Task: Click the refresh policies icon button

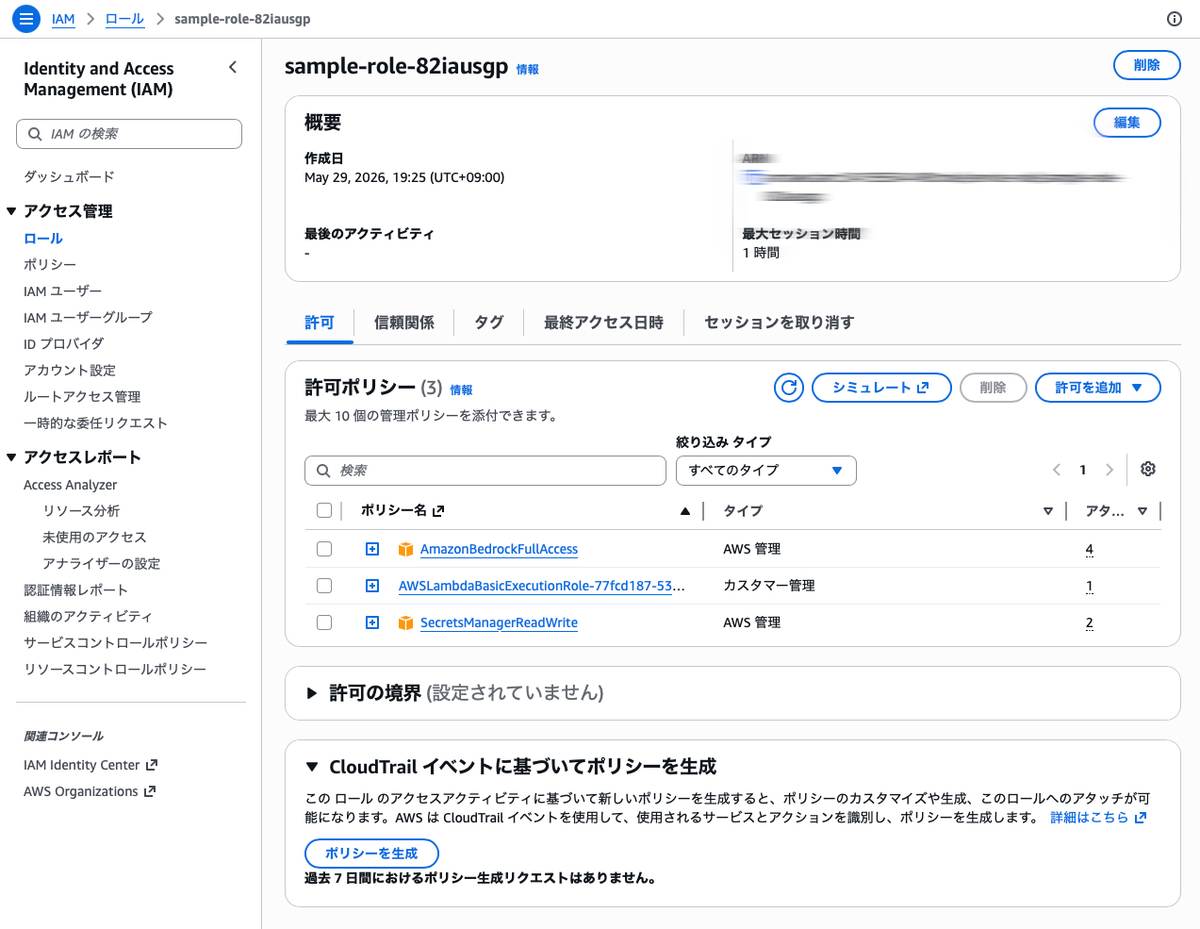Action: click(789, 388)
